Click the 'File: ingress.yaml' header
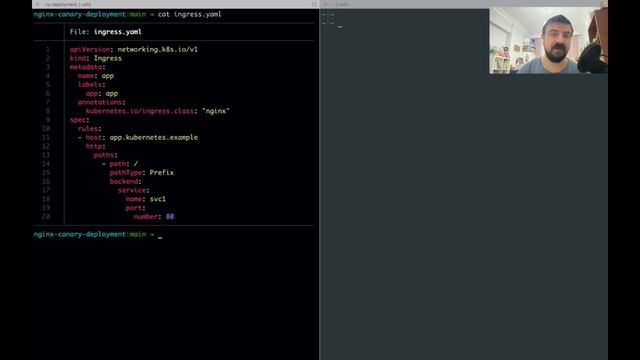 (x=105, y=32)
